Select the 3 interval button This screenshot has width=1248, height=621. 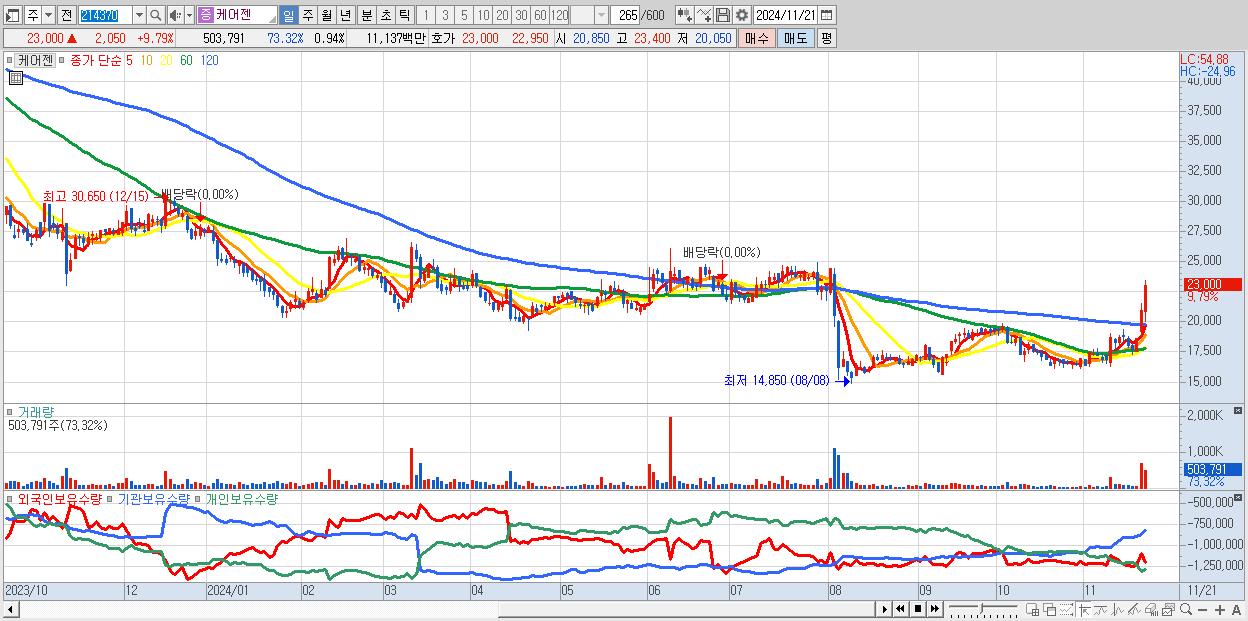pyautogui.click(x=445, y=15)
